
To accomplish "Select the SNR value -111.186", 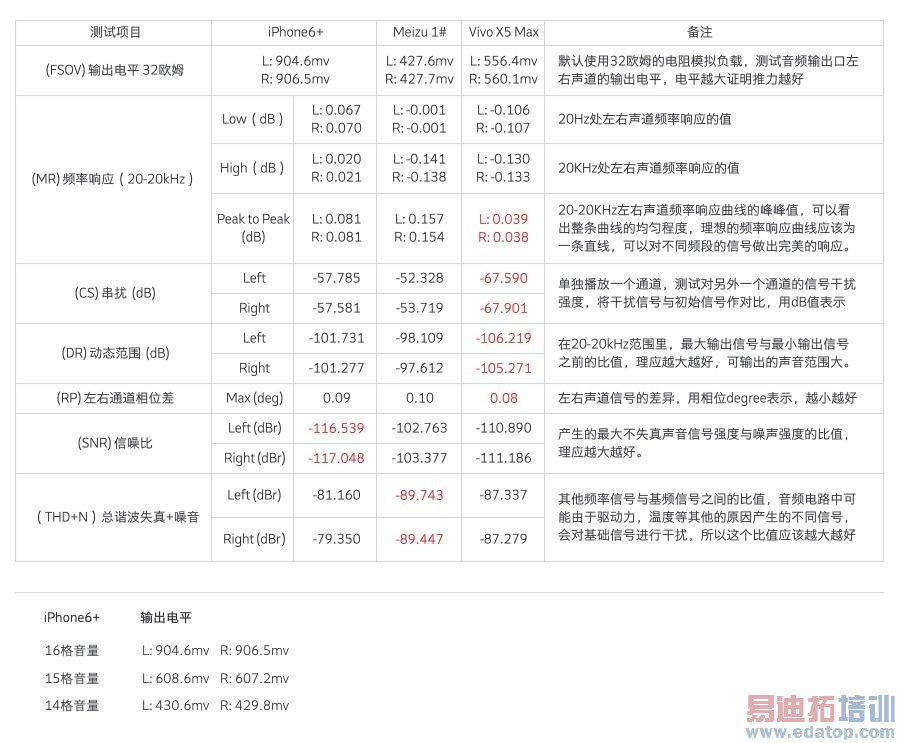I will (503, 458).
